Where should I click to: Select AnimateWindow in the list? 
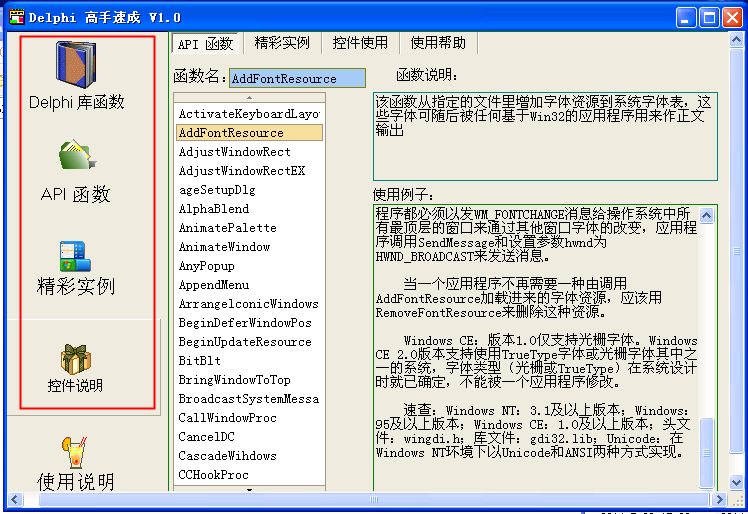tap(249, 247)
